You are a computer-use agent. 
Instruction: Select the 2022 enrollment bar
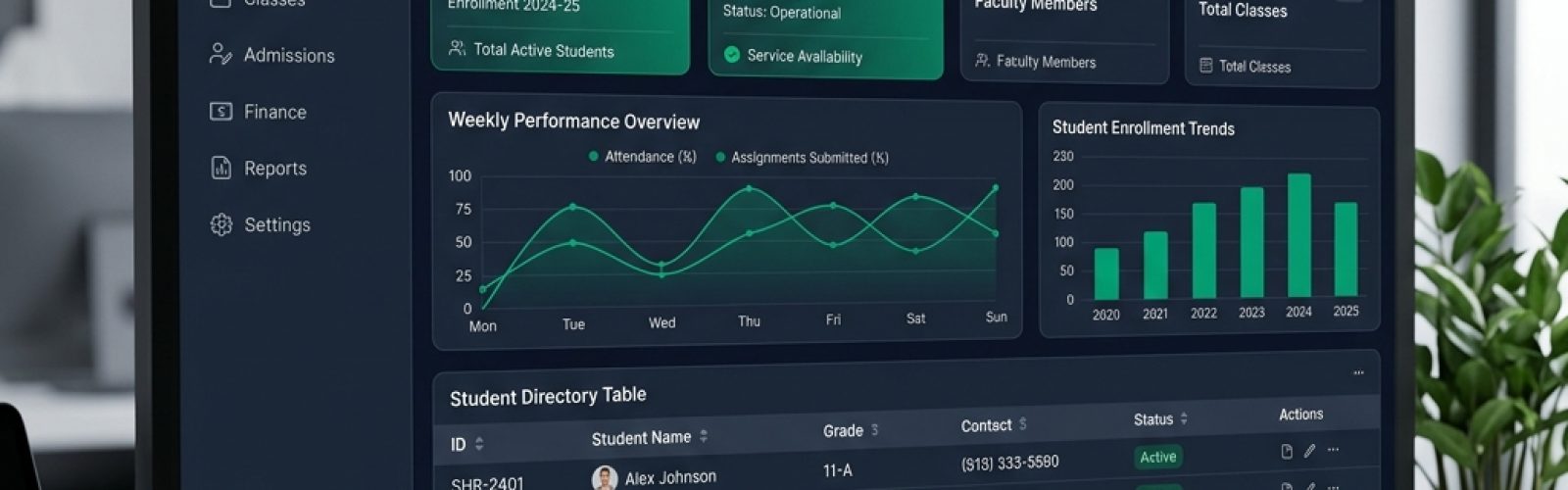[1203, 250]
